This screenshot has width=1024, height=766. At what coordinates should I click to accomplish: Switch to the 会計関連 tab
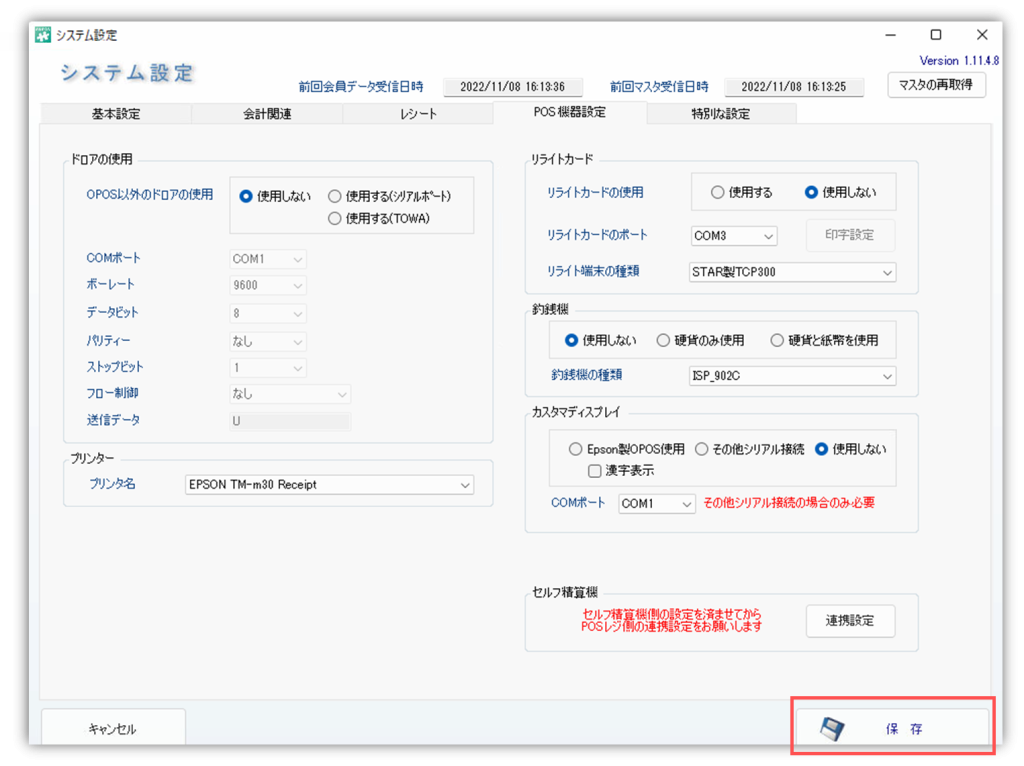point(267,114)
